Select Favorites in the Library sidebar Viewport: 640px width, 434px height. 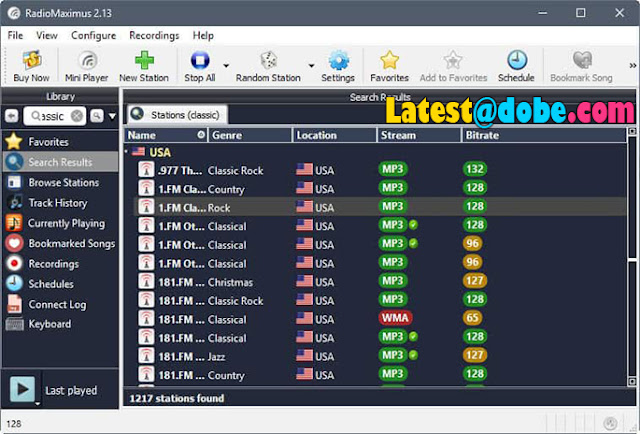(x=60, y=142)
